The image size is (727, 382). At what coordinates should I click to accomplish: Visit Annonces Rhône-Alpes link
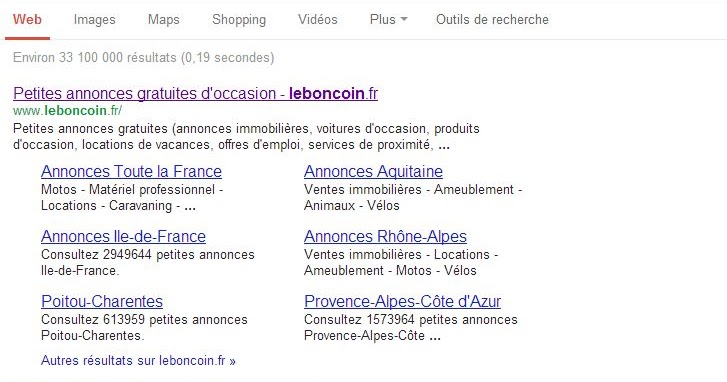coord(385,236)
